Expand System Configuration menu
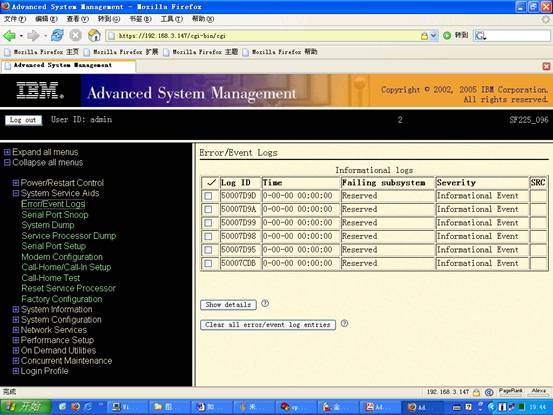 click(x=16, y=319)
